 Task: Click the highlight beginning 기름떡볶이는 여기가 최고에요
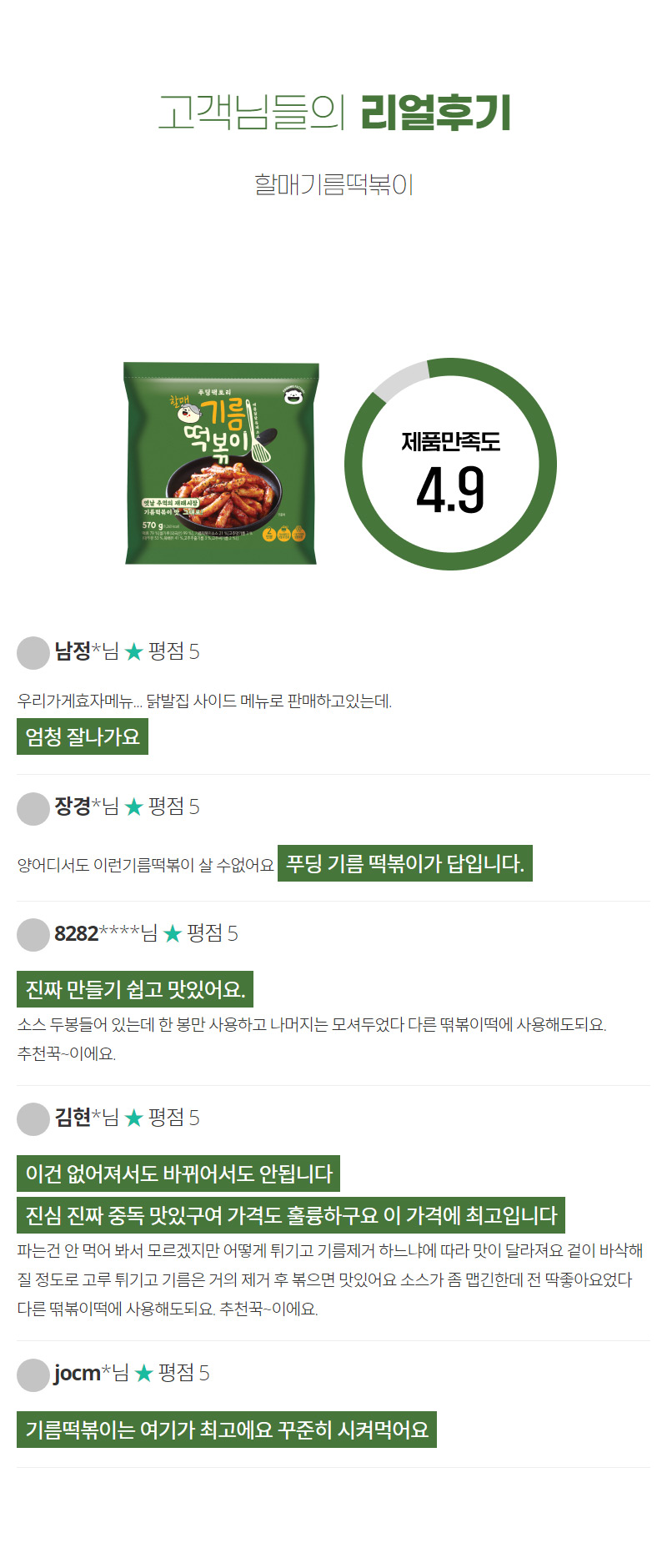(227, 1430)
